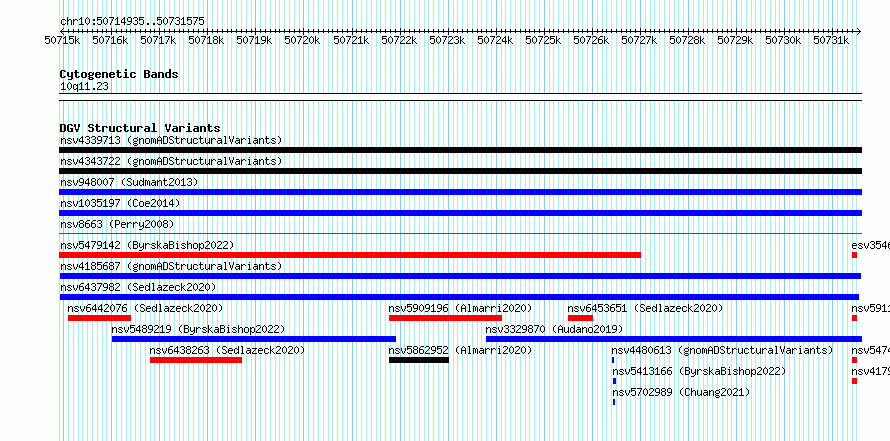Click the 50727k ruler tick label
The height and width of the screenshot is (441, 890).
click(639, 40)
